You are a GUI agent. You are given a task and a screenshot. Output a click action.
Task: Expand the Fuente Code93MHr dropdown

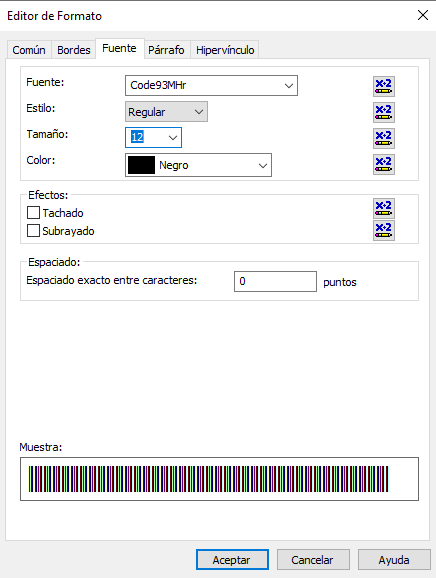[x=289, y=86]
